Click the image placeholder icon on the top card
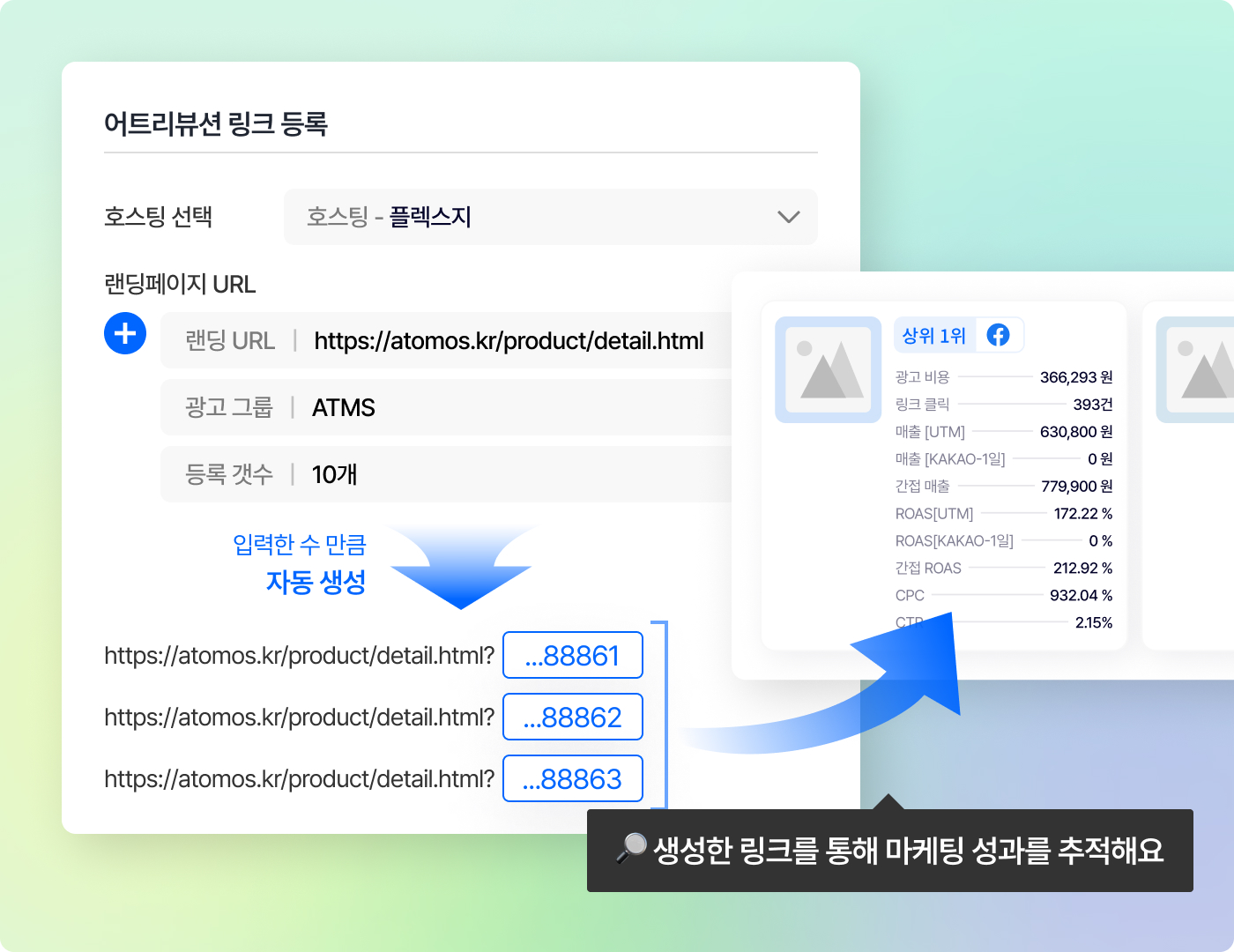Image resolution: width=1234 pixels, height=952 pixels. [827, 368]
